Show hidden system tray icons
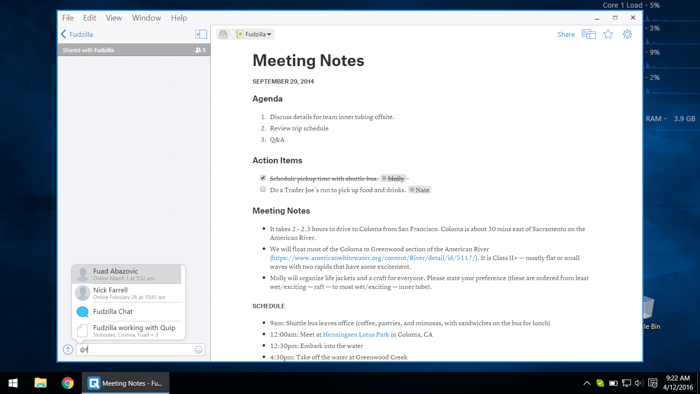Viewport: 700px width, 394px height. coord(587,383)
